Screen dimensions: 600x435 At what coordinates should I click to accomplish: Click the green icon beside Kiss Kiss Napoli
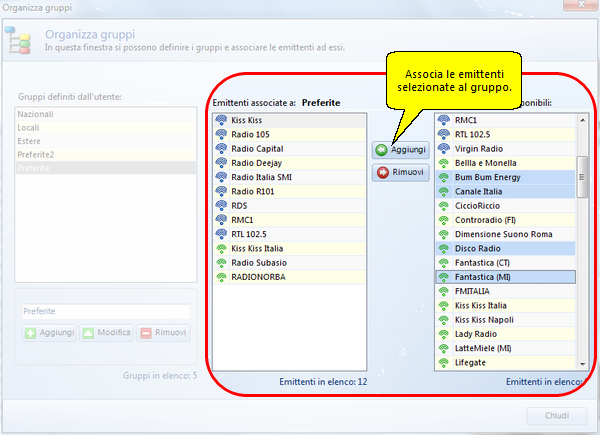tap(443, 320)
